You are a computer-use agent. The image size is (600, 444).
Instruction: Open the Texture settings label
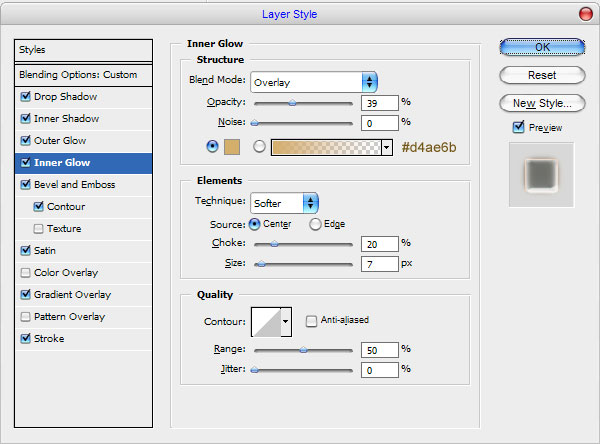click(x=64, y=229)
